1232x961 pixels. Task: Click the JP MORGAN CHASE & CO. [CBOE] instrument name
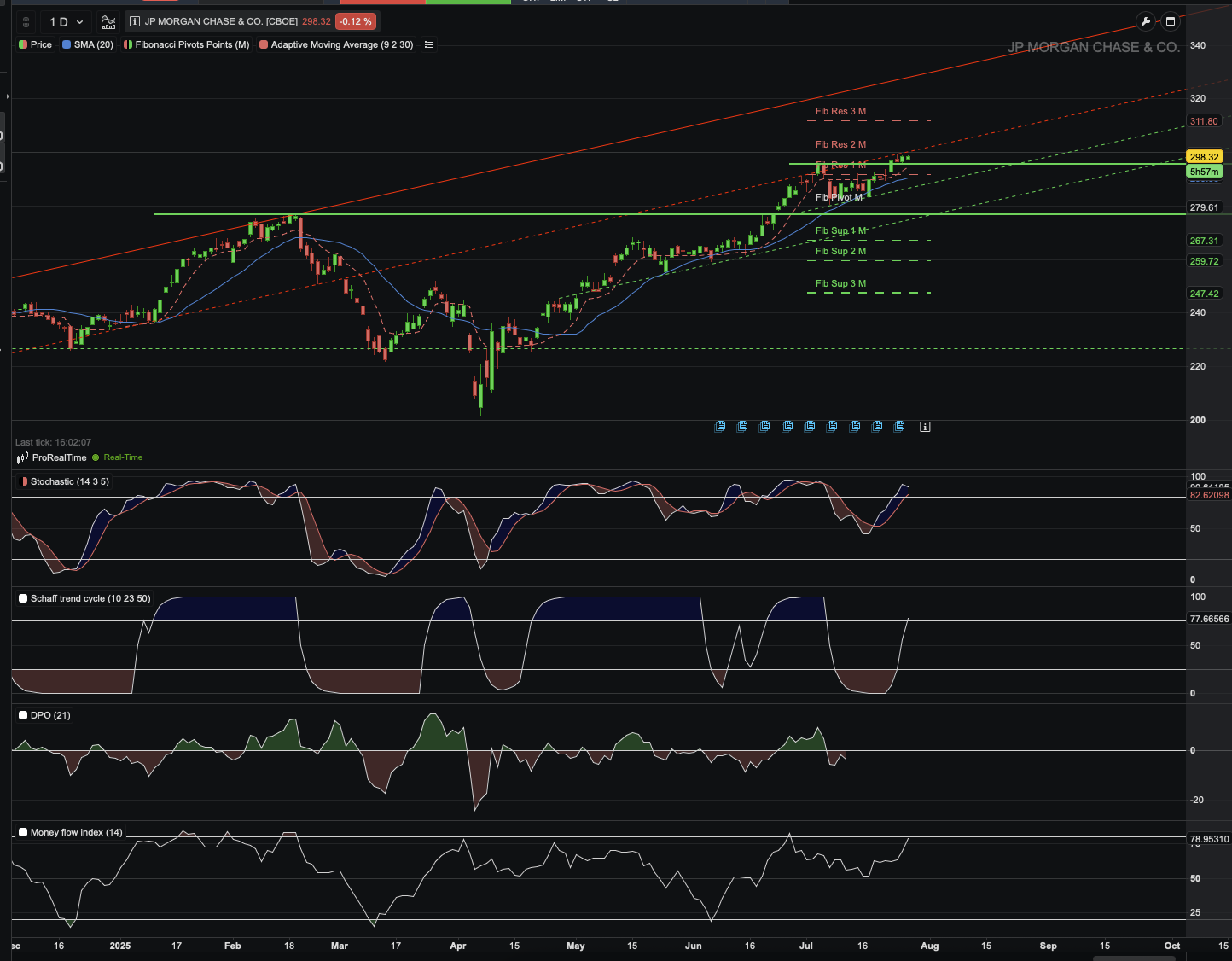pos(221,21)
